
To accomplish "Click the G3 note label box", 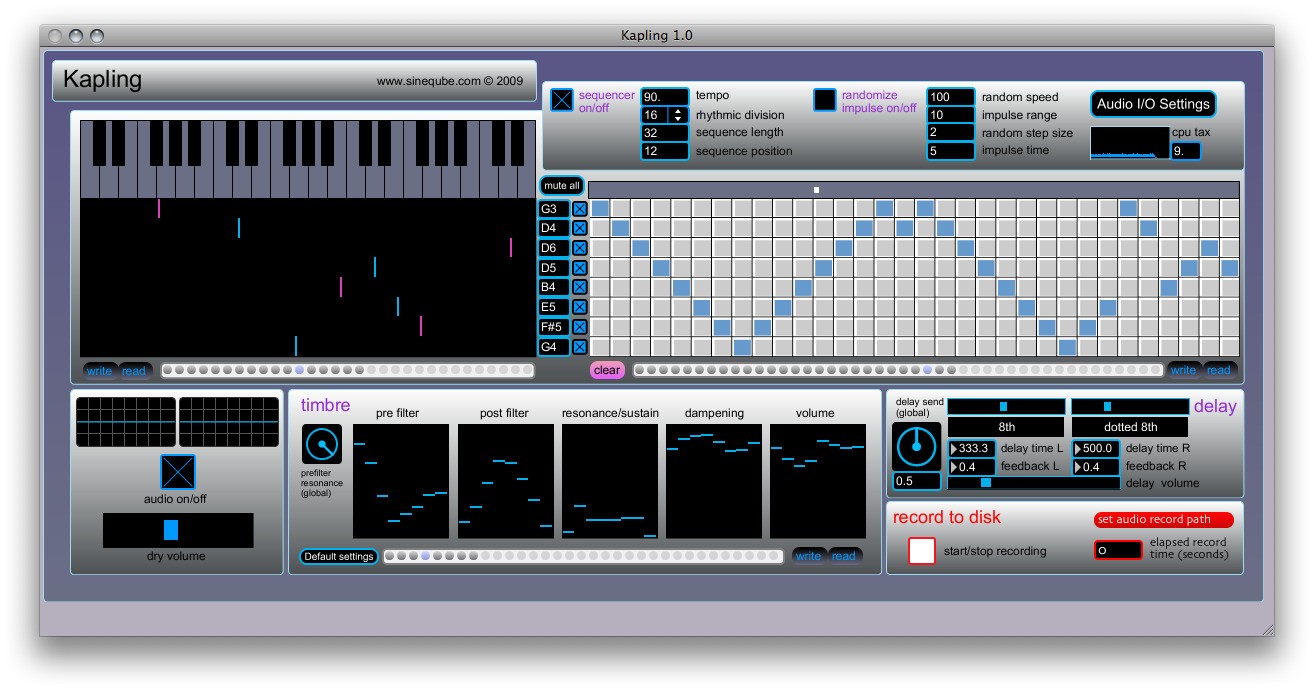I will [x=553, y=209].
